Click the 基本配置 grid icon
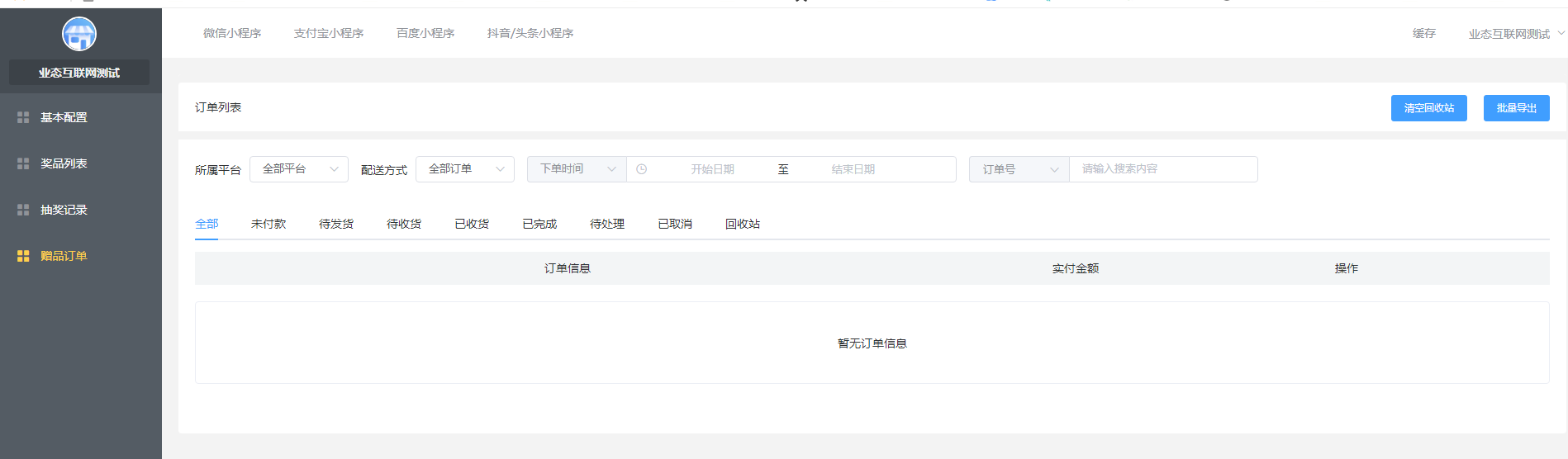This screenshot has width=1568, height=459. [23, 117]
